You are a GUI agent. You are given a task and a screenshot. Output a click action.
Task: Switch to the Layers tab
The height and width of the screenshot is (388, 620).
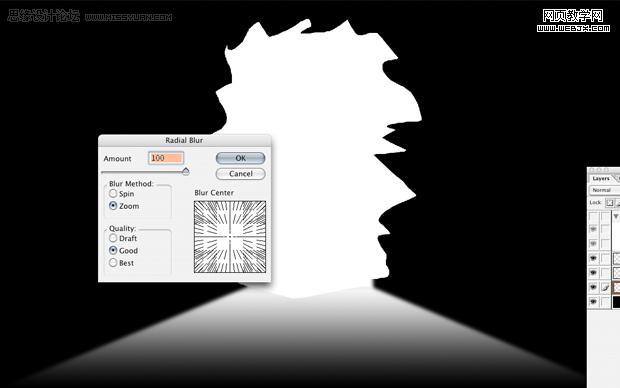(601, 179)
